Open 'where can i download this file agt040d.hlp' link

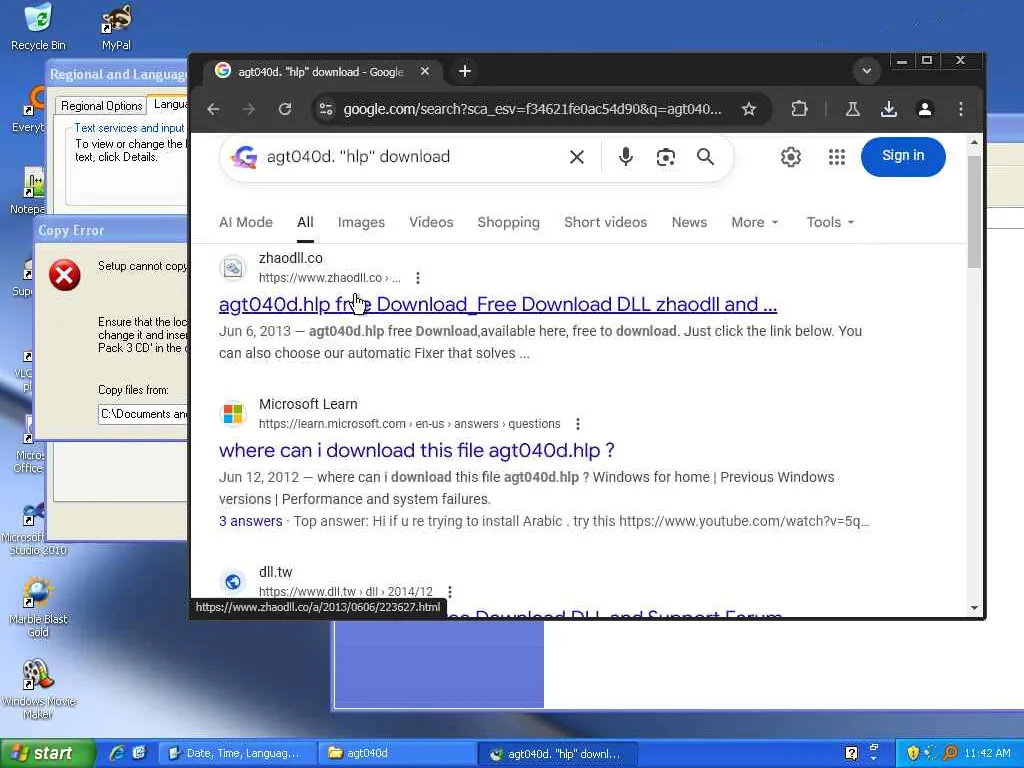[x=417, y=450]
